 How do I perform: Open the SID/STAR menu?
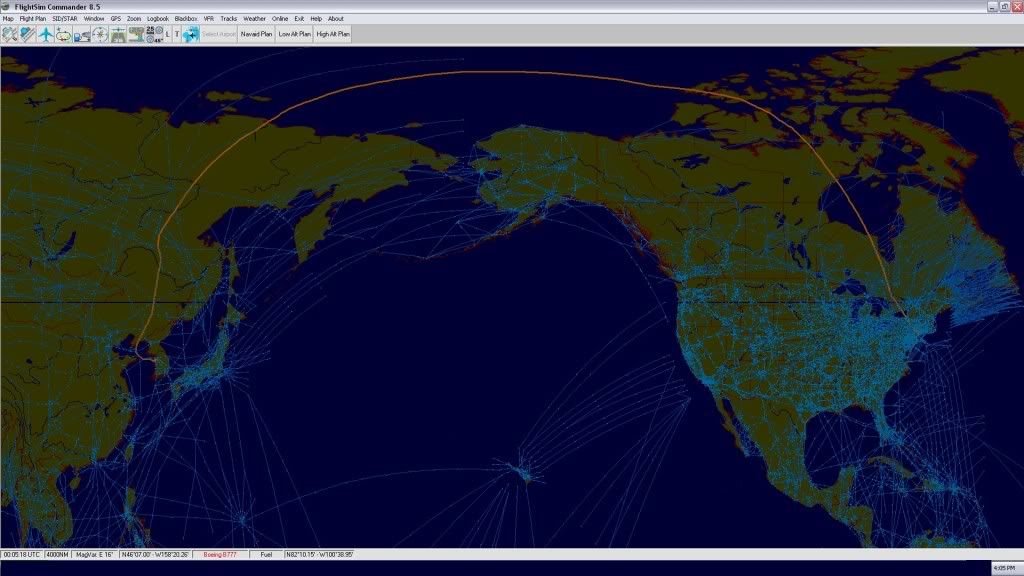(x=65, y=19)
